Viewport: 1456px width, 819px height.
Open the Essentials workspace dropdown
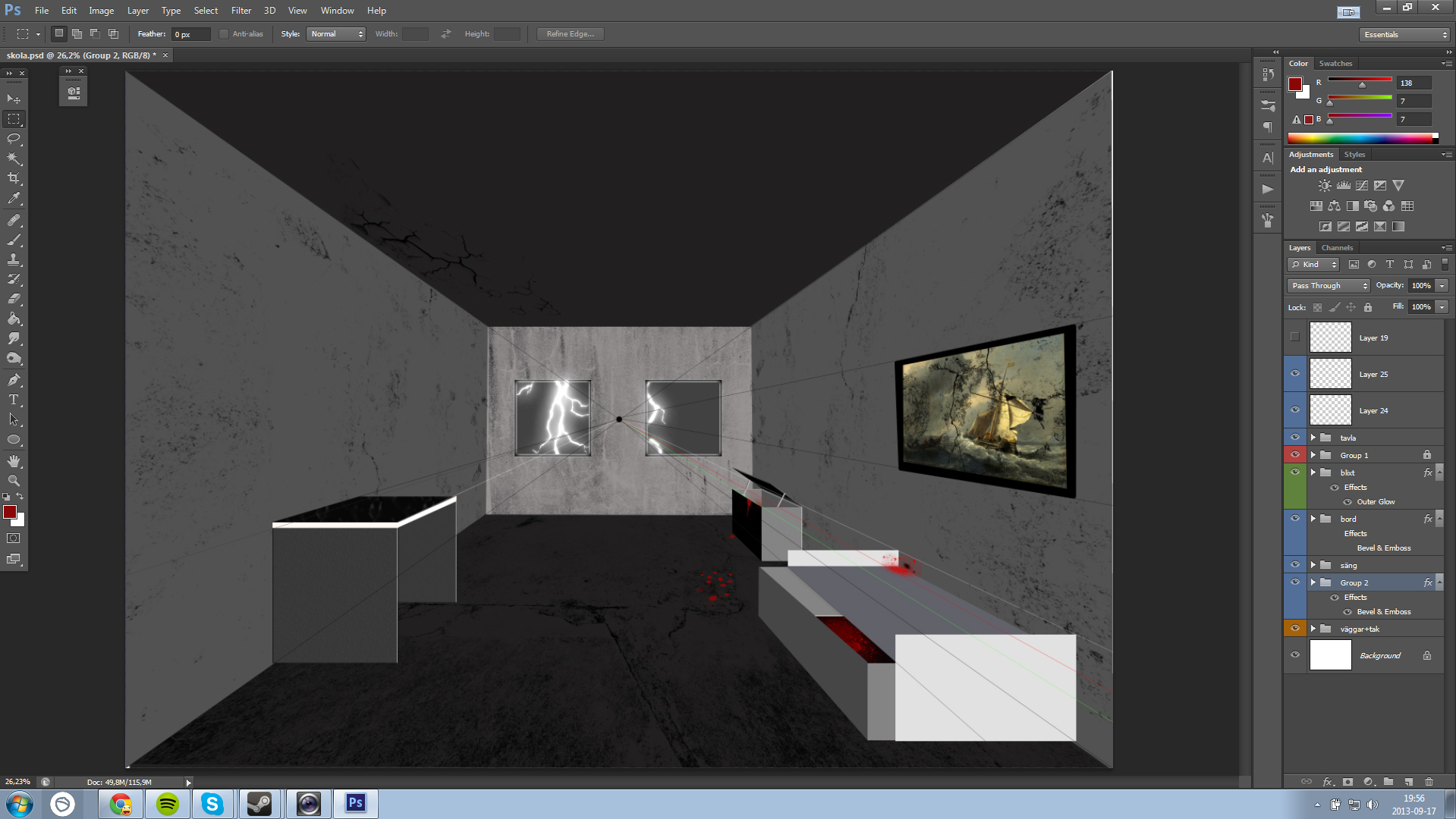click(x=1404, y=35)
